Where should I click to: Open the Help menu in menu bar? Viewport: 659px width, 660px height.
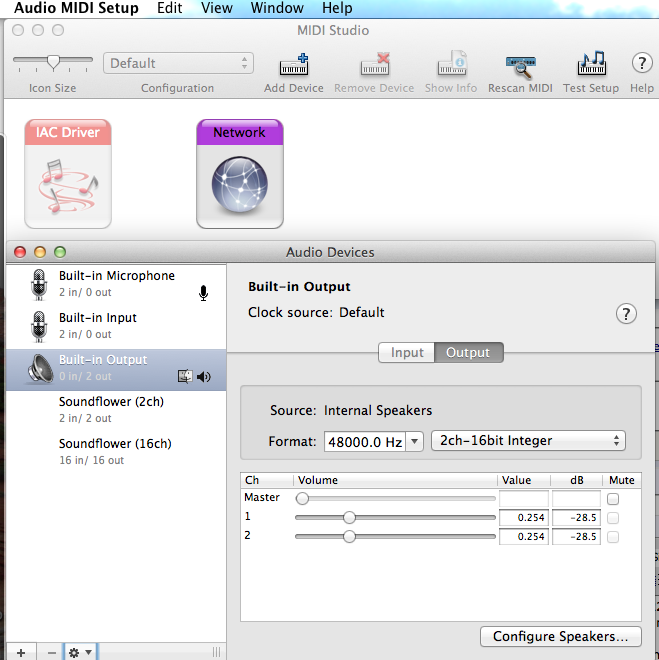point(337,8)
